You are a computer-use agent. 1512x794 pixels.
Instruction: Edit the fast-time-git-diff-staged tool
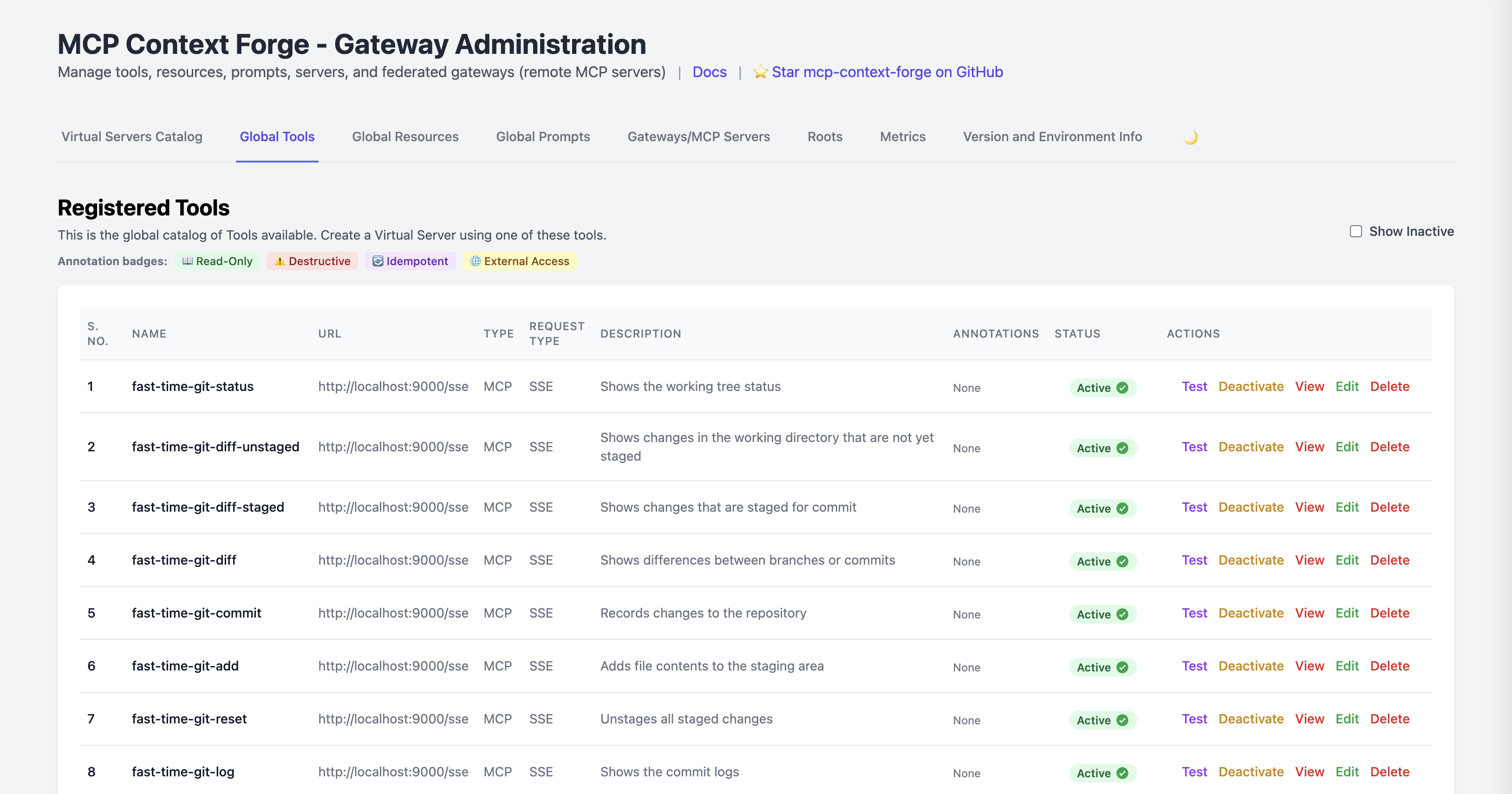(x=1347, y=507)
